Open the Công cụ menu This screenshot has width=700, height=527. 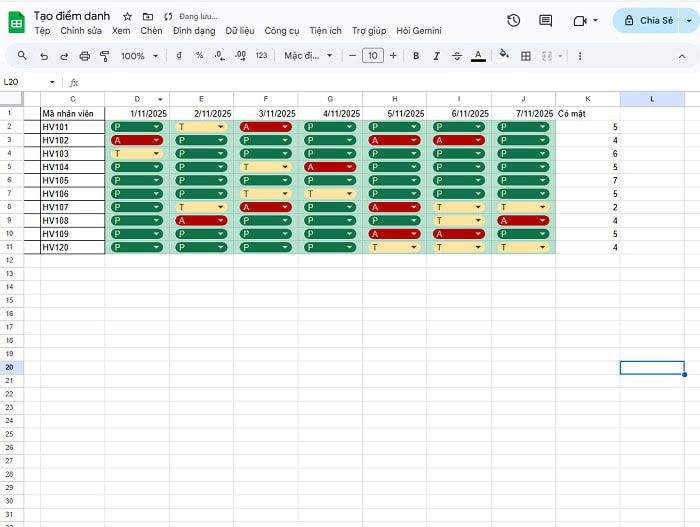282,31
